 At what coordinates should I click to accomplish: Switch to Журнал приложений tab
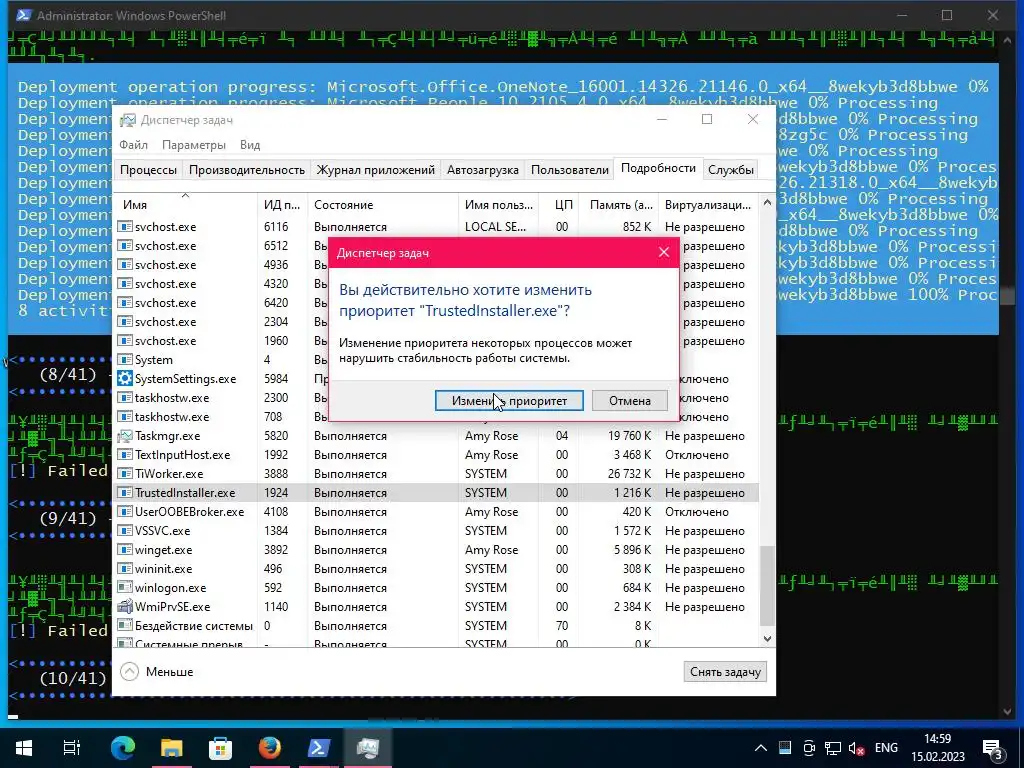[376, 170]
